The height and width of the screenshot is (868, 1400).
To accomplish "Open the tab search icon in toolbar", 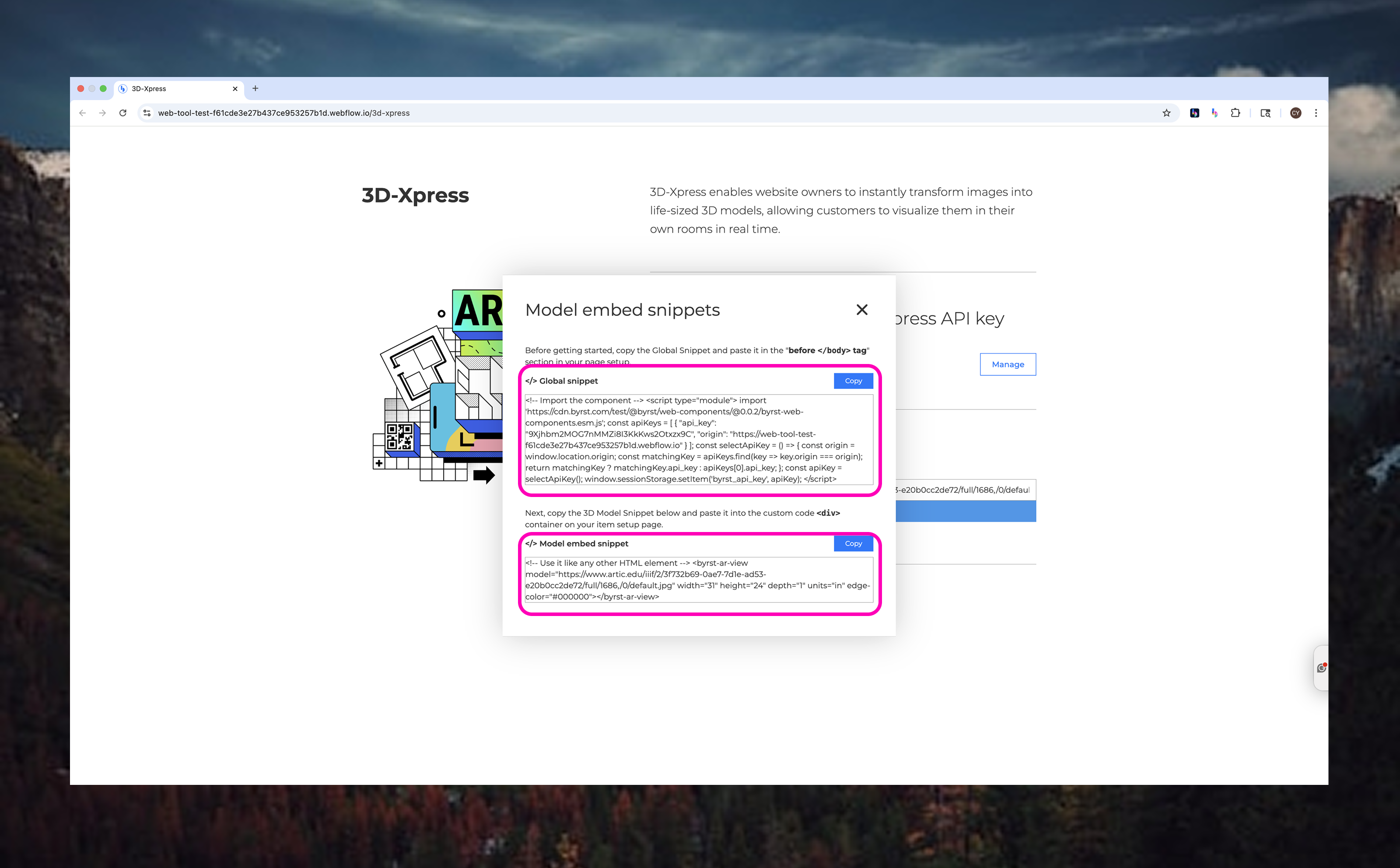I will click(1265, 113).
